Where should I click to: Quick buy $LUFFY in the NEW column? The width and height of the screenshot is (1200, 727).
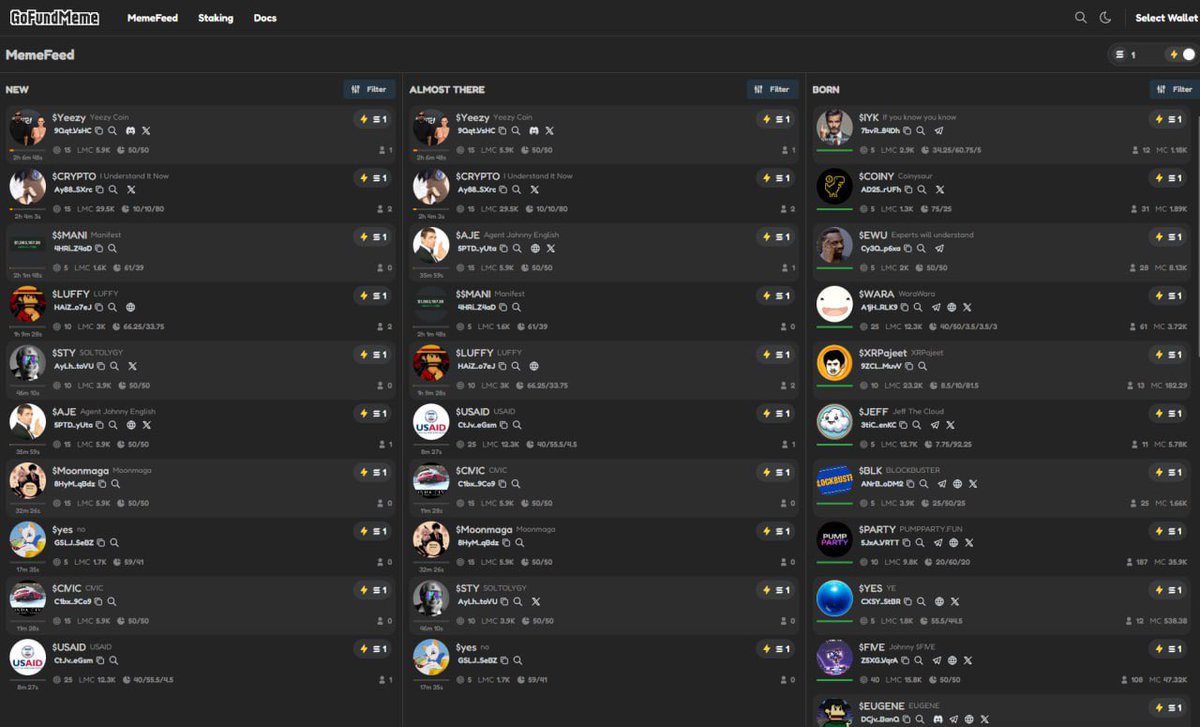(373, 296)
